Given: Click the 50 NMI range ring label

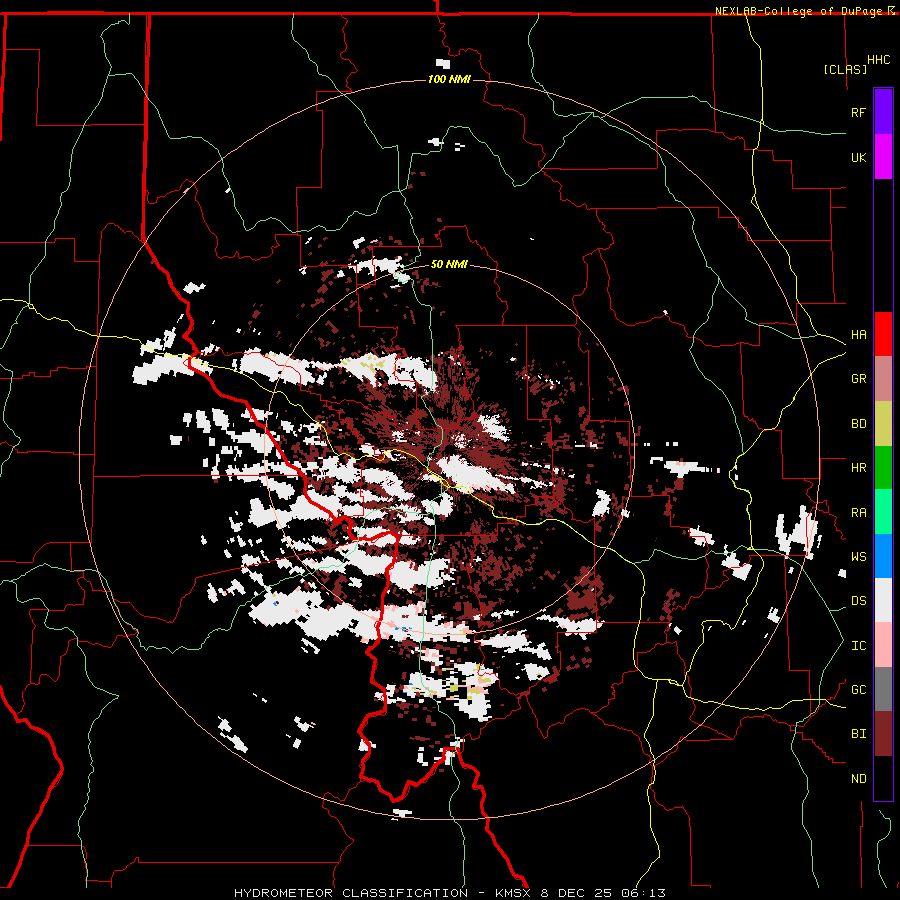Looking at the screenshot, I should pyautogui.click(x=449, y=264).
